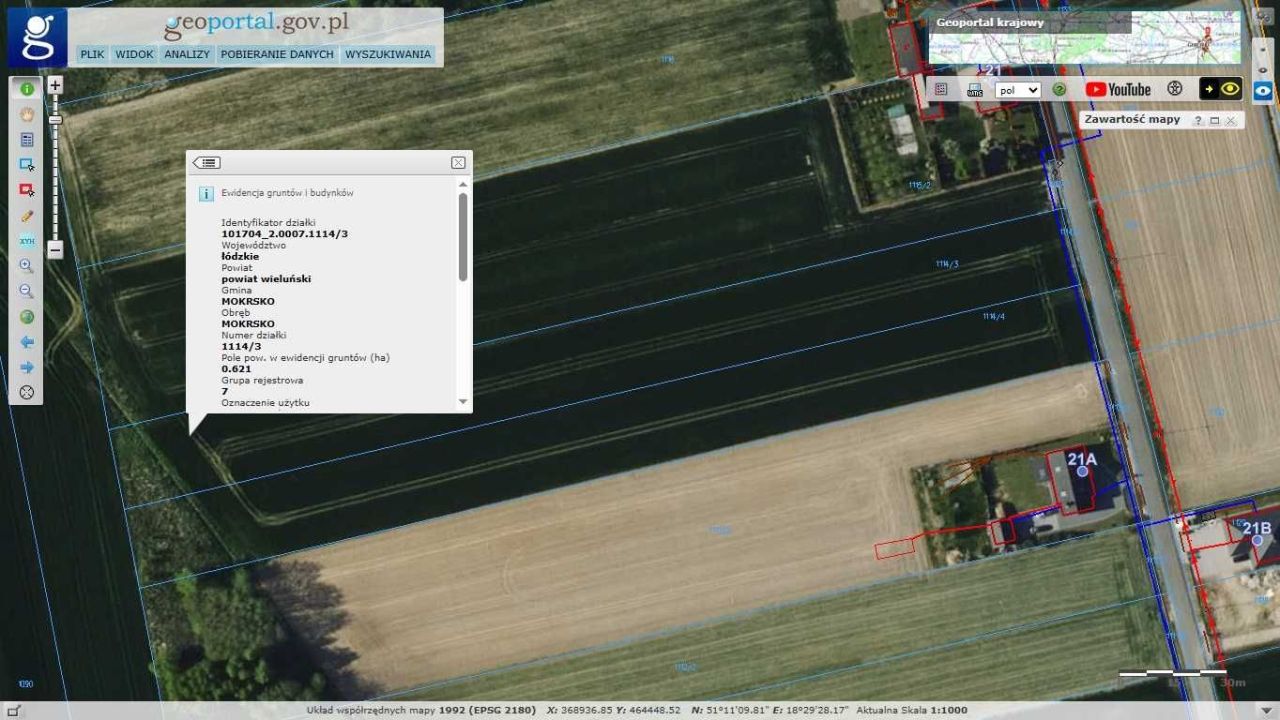Click the value powiat wieluński
The width and height of the screenshot is (1280, 720).
click(x=266, y=279)
